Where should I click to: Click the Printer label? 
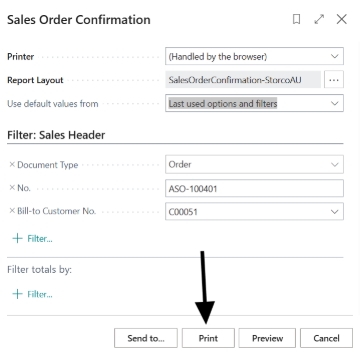(x=21, y=57)
